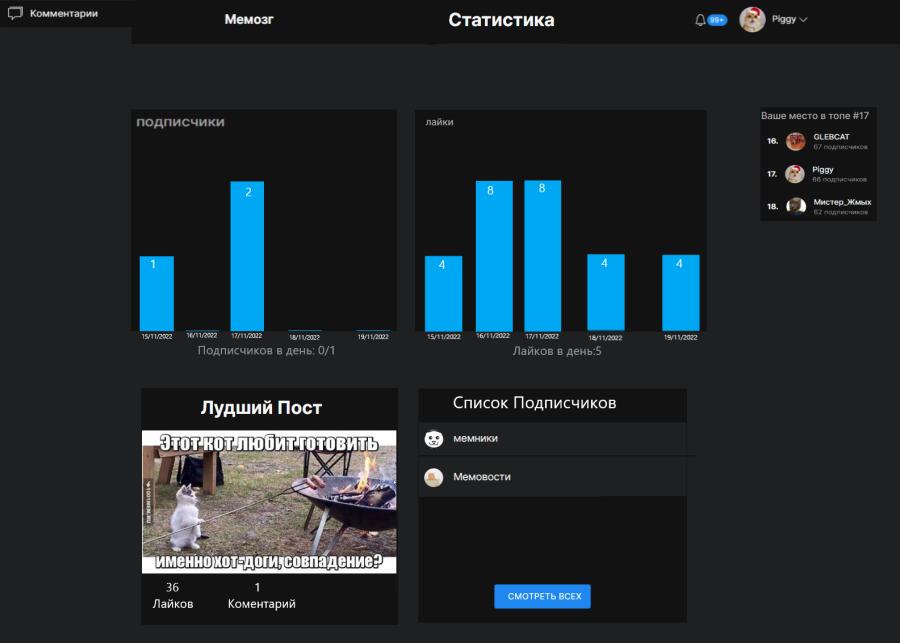Viewport: 900px width, 643px height.
Task: Open Мистер_Жмых profile name
Action: (x=842, y=202)
